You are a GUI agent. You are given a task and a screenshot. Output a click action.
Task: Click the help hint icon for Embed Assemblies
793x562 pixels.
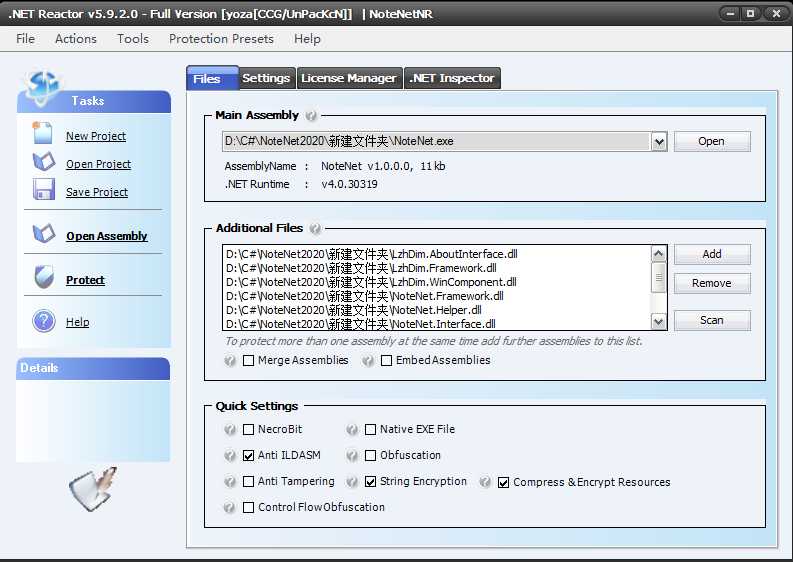368,361
